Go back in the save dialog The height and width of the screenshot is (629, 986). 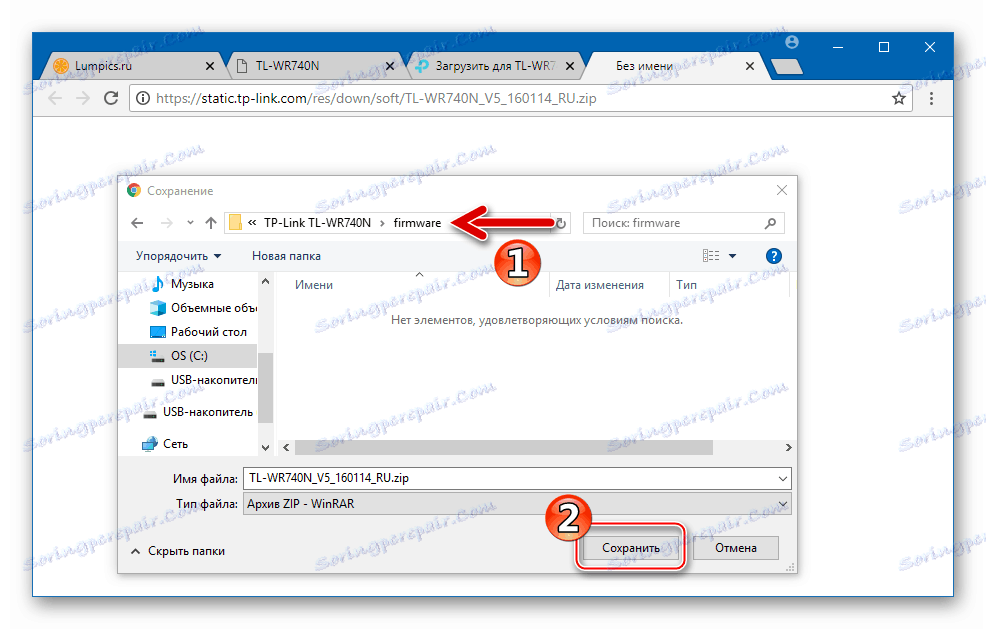pos(137,223)
